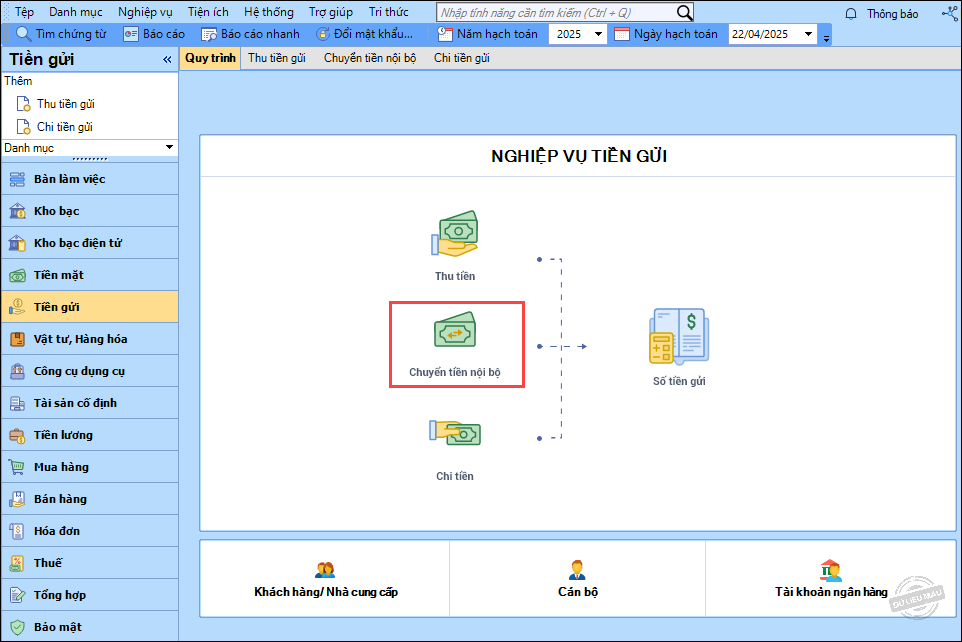Open the Thu tiền money-in-hand icon

pos(455,234)
